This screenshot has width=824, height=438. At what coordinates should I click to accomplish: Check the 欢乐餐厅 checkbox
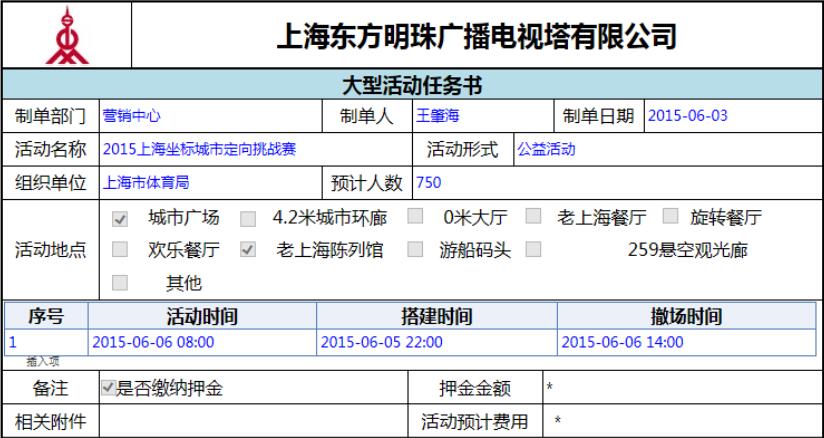coord(120,249)
